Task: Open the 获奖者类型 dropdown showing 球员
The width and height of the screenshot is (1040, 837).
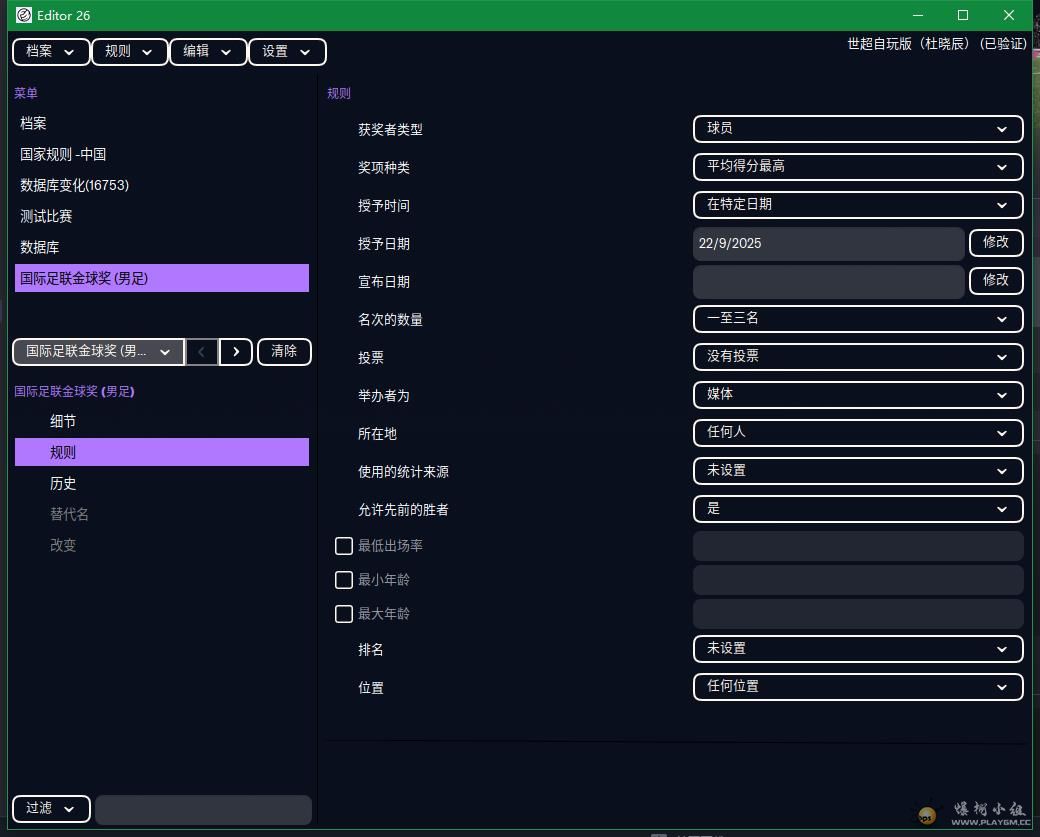Action: 857,128
